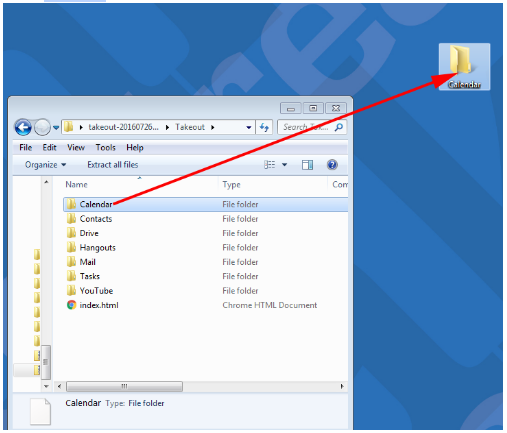Open the address bar history dropdown
The height and width of the screenshot is (433, 507).
coord(249,127)
